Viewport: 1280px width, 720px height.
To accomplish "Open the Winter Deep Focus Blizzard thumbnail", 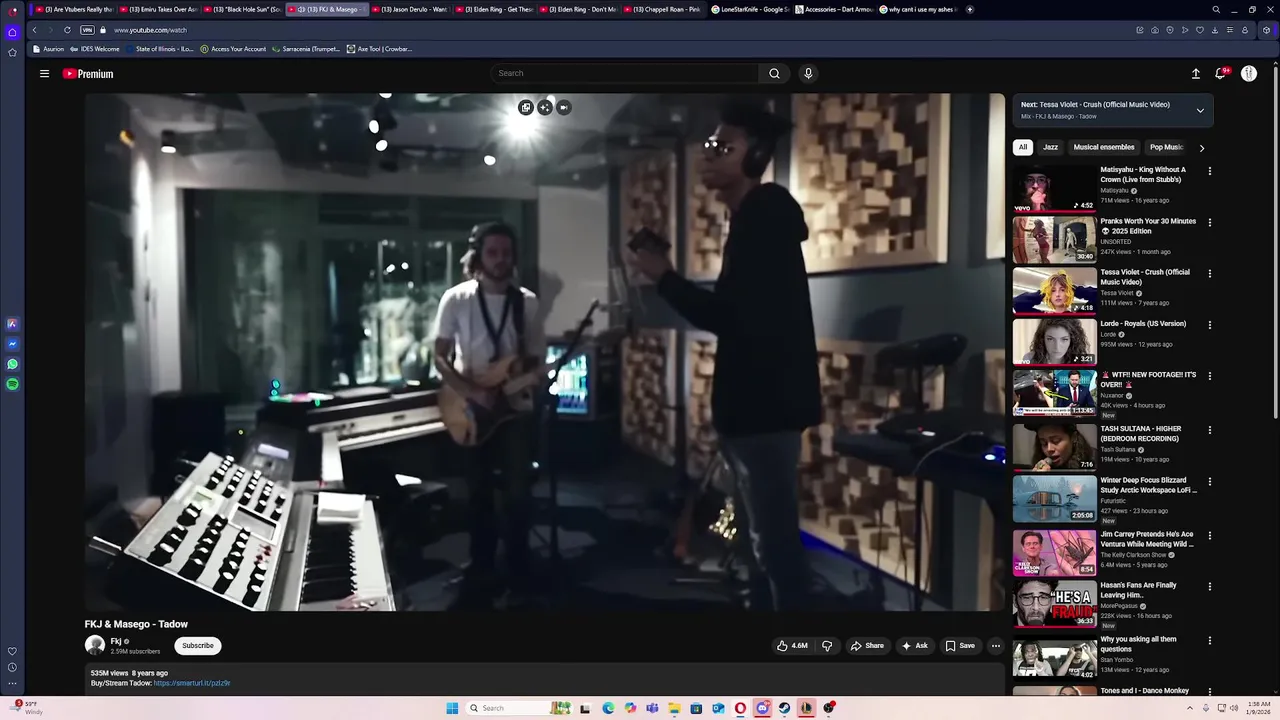I will point(1054,498).
